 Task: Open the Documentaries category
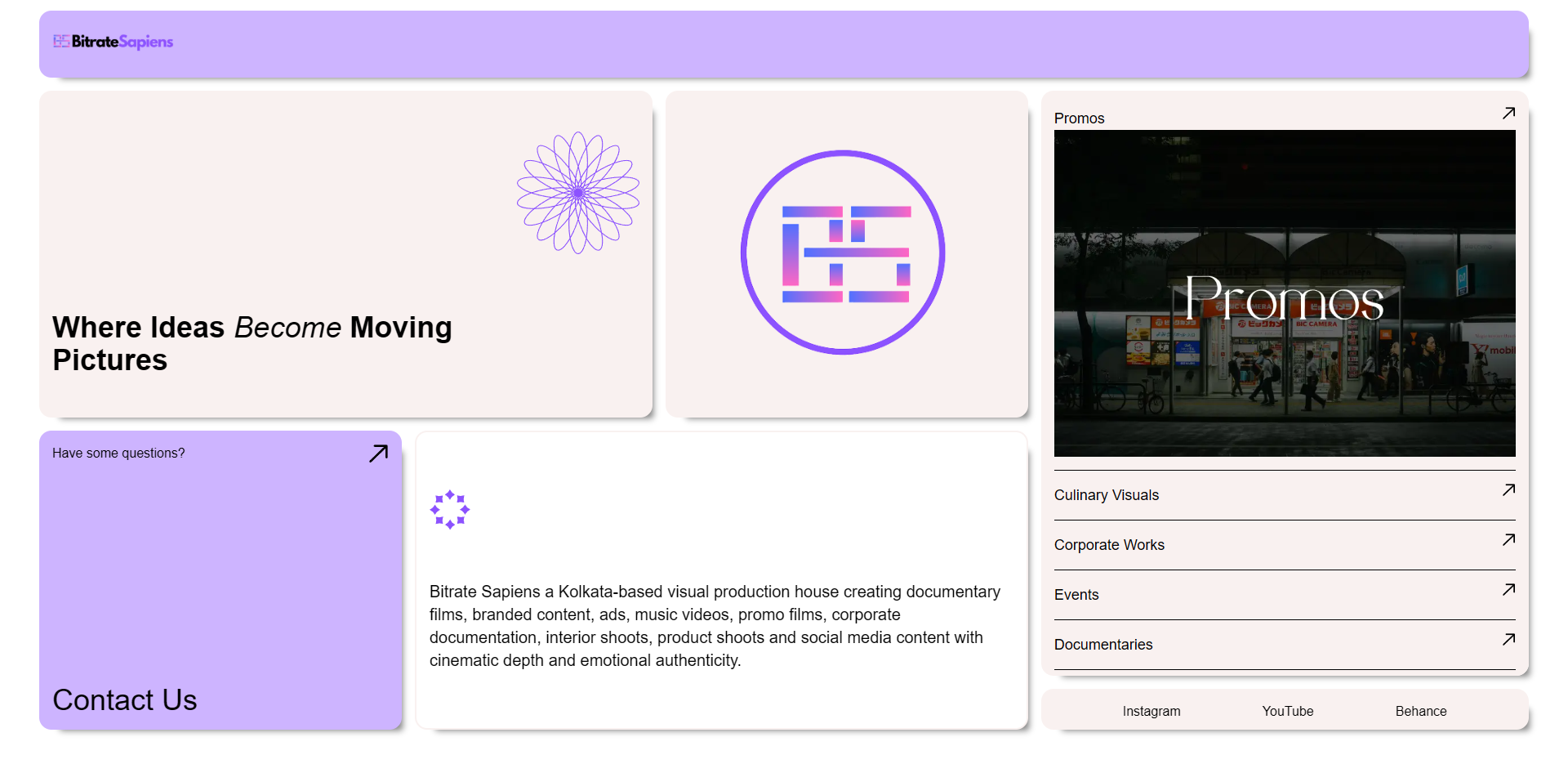[1102, 645]
